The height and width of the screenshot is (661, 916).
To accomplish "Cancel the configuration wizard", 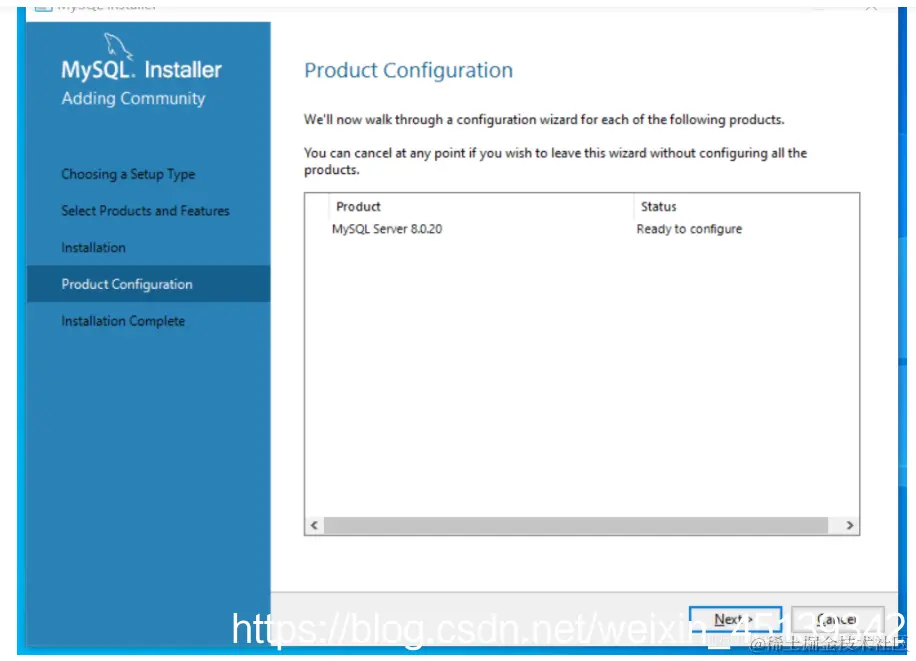I will (x=837, y=619).
